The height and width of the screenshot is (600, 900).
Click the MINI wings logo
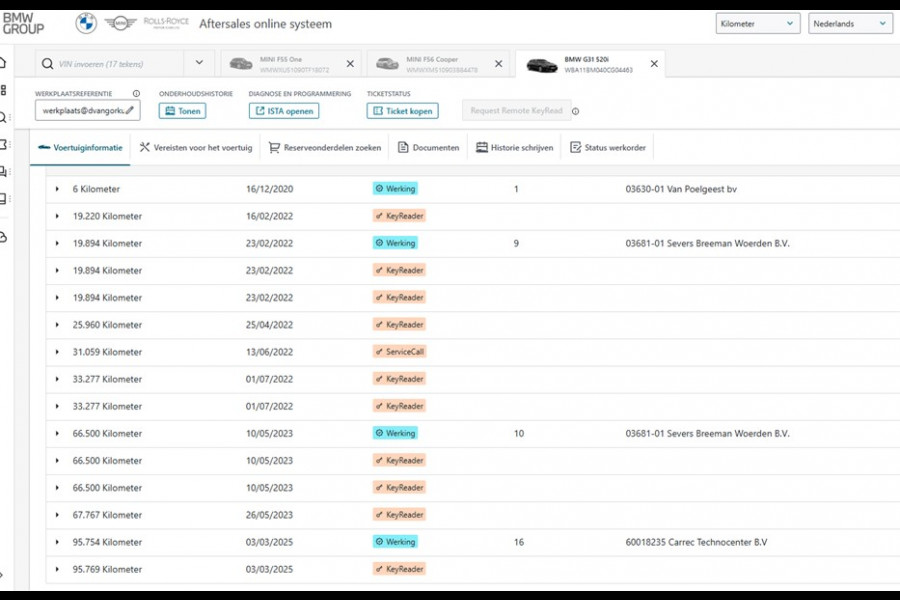point(120,24)
